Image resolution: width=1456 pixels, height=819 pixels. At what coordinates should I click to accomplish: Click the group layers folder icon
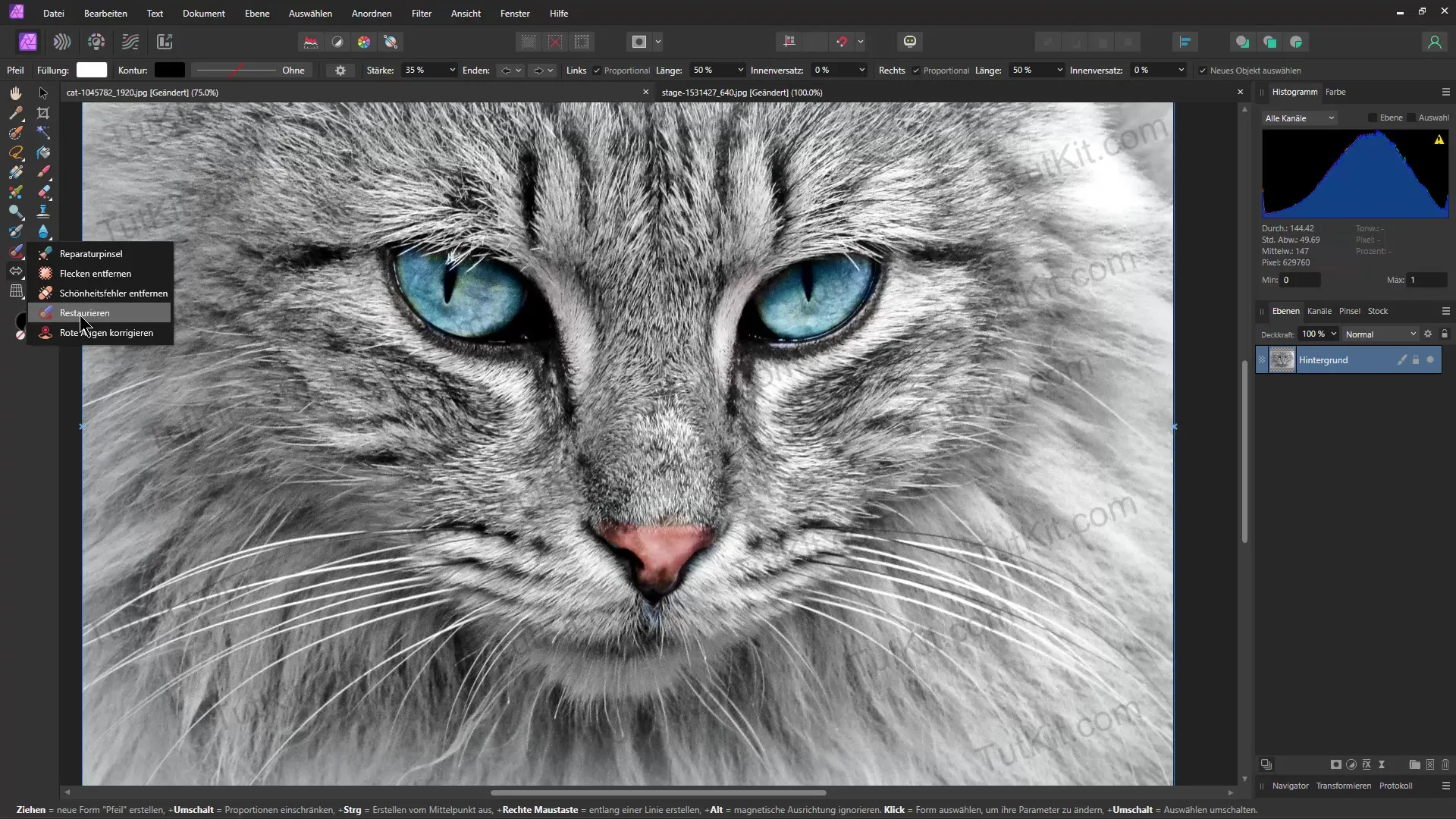(x=1414, y=764)
